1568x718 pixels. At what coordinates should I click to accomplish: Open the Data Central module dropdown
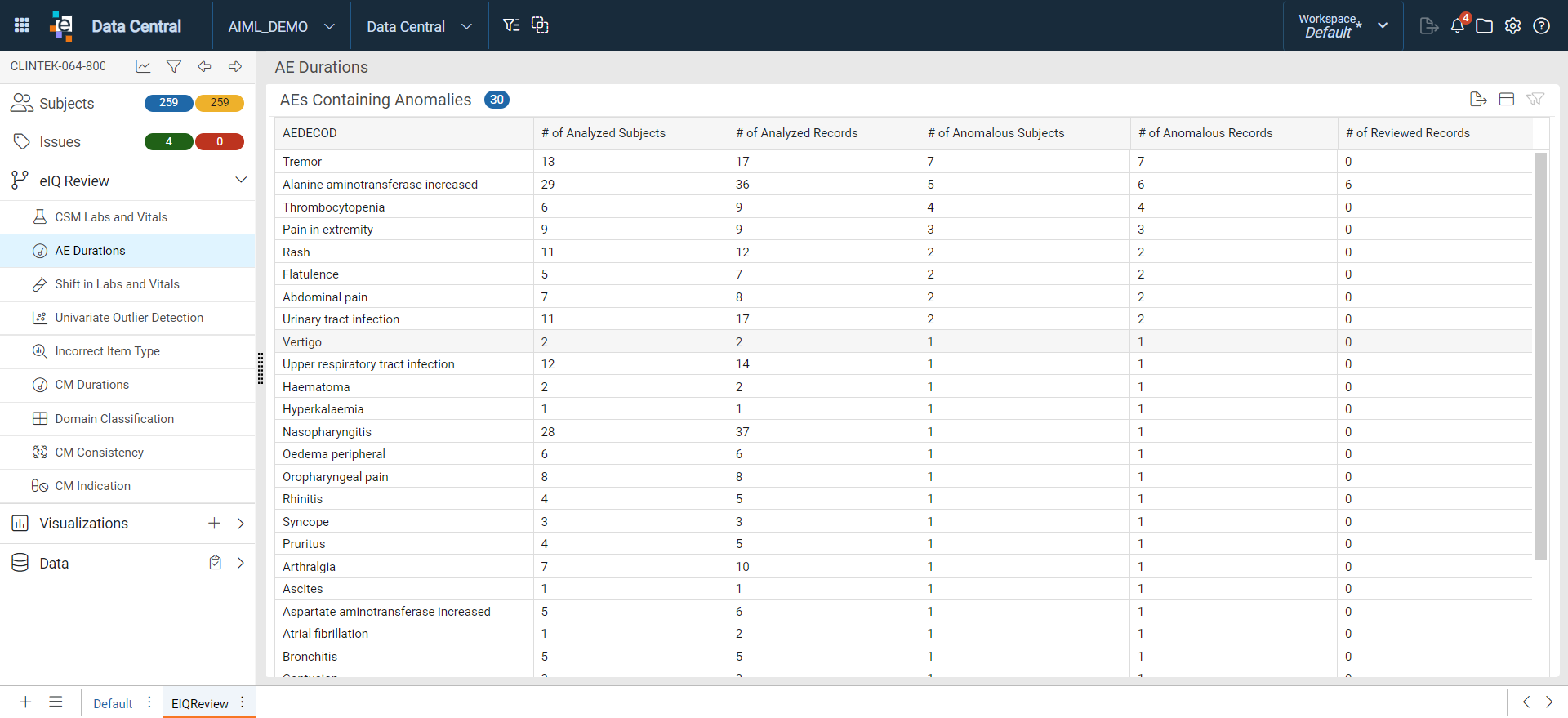point(419,26)
